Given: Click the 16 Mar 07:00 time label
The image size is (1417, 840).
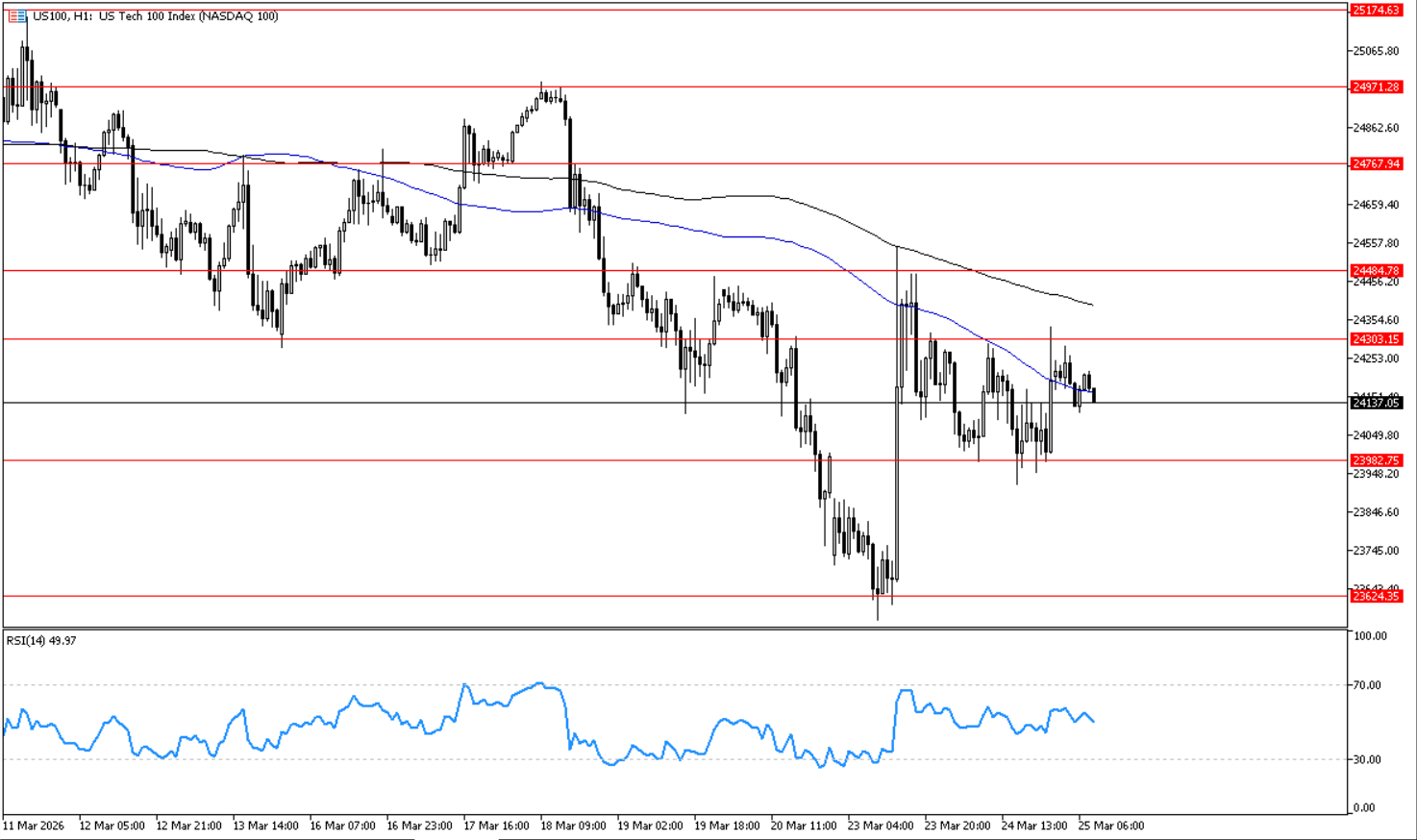Looking at the screenshot, I should click(x=342, y=826).
